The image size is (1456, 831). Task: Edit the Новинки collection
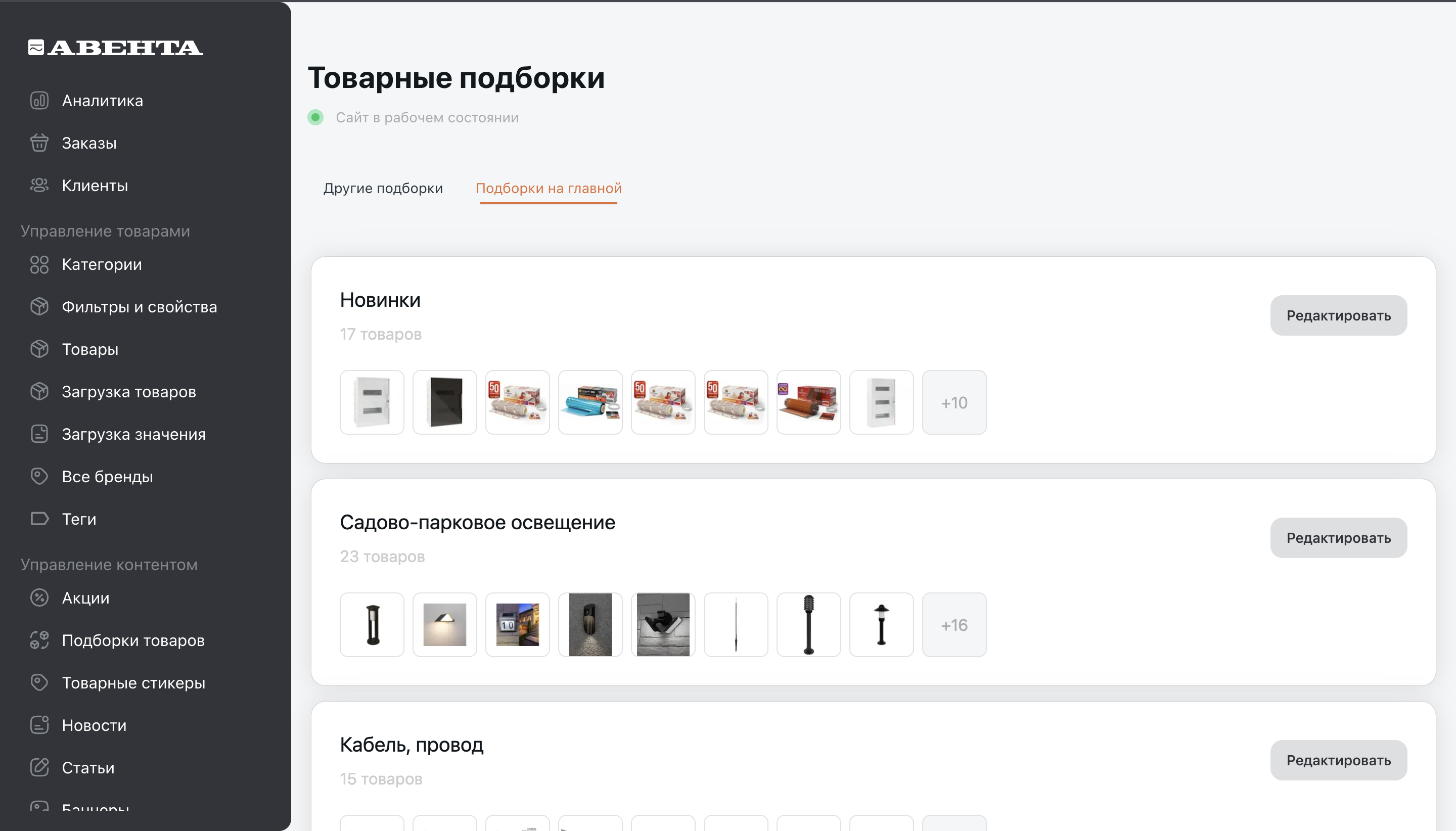(x=1338, y=315)
